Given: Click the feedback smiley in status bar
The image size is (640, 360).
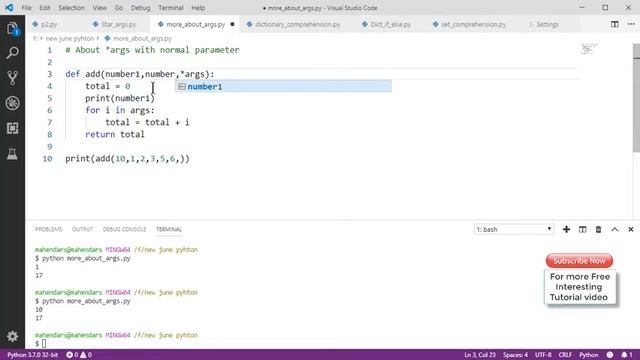Looking at the screenshot, I should tap(610, 355).
